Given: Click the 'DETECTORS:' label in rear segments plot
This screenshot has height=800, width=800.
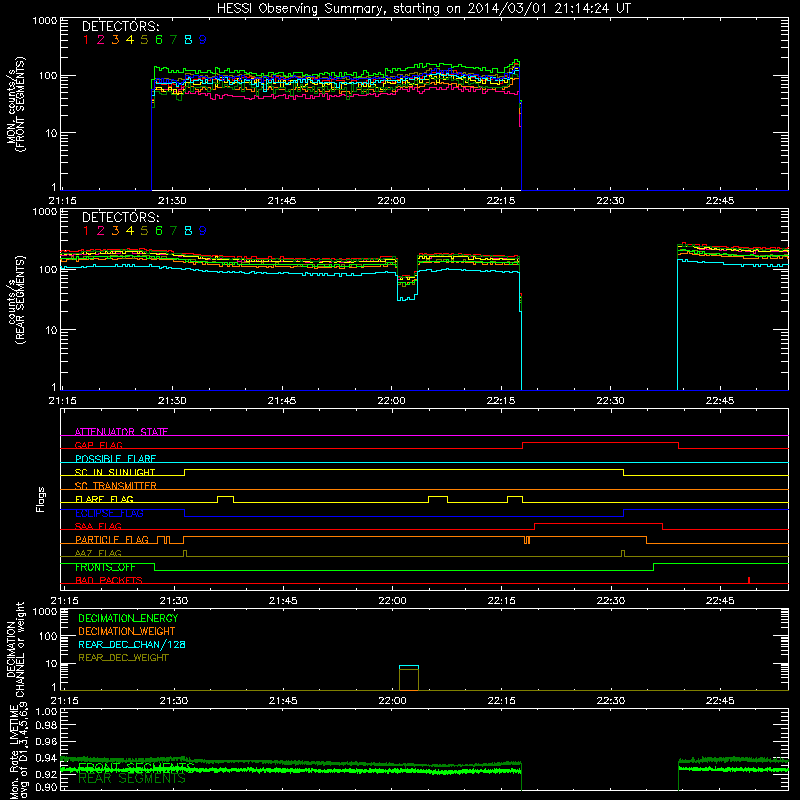Looking at the screenshot, I should pos(120,217).
